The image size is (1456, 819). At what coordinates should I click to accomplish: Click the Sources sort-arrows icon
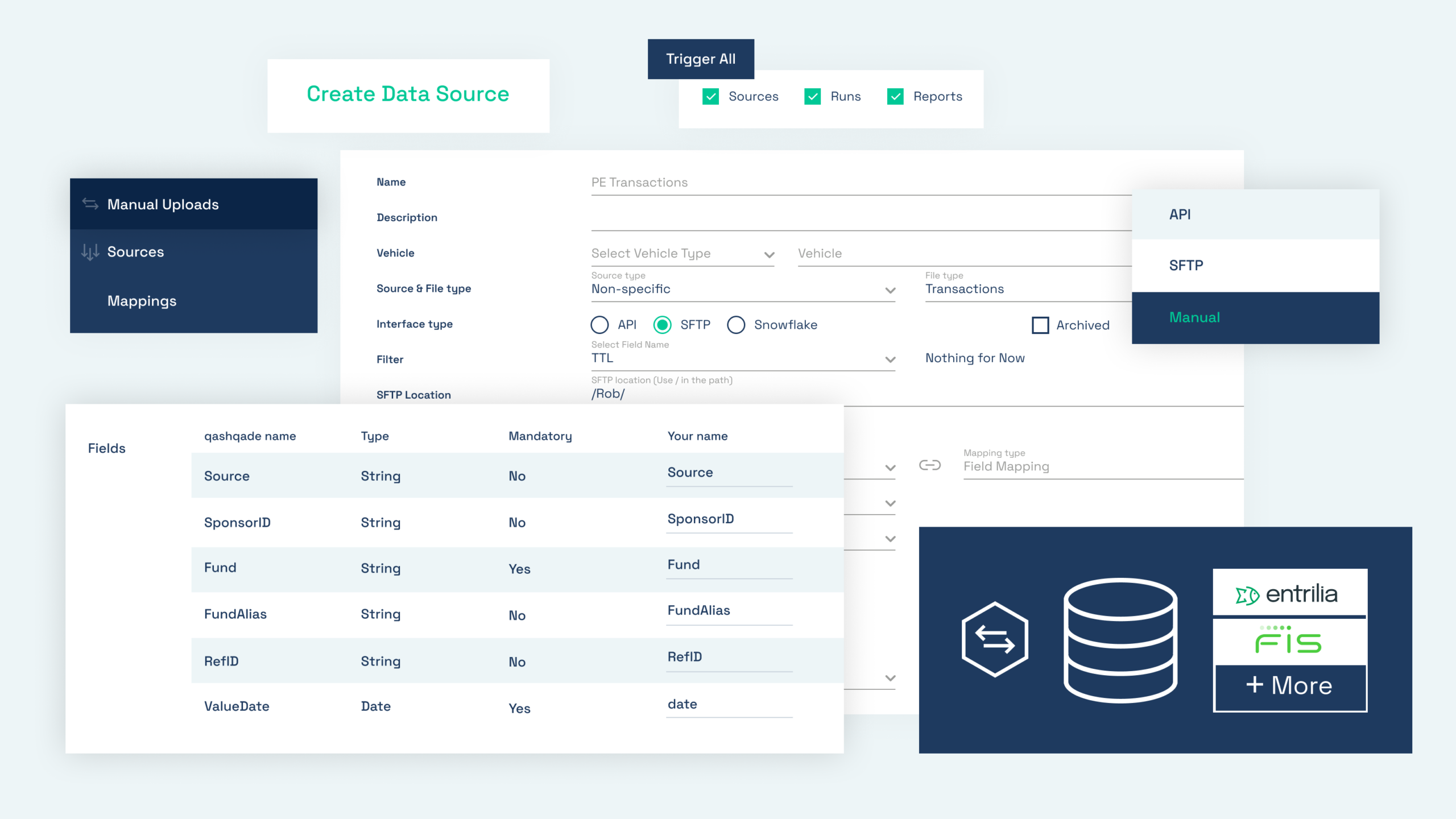[x=90, y=252]
